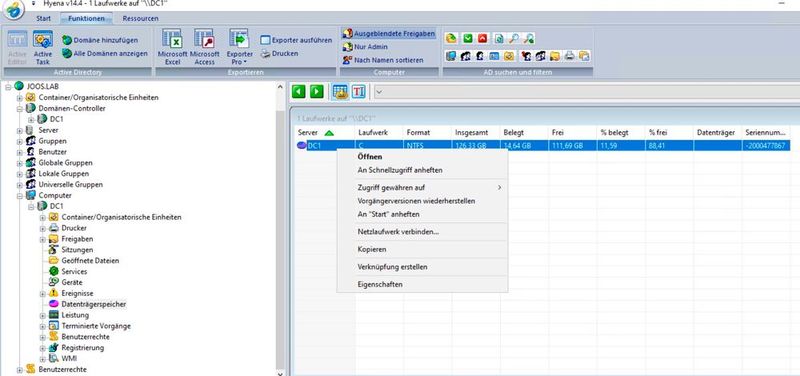This screenshot has height=376, width=800.
Task: Click the plain magnifier AD search icon
Action: click(514, 38)
